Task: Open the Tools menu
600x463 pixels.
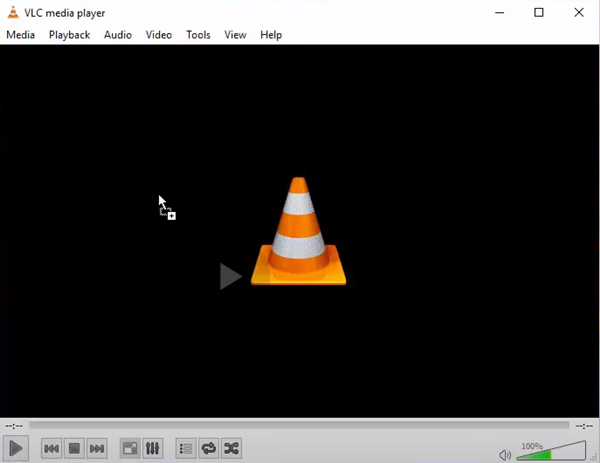Action: tap(198, 35)
